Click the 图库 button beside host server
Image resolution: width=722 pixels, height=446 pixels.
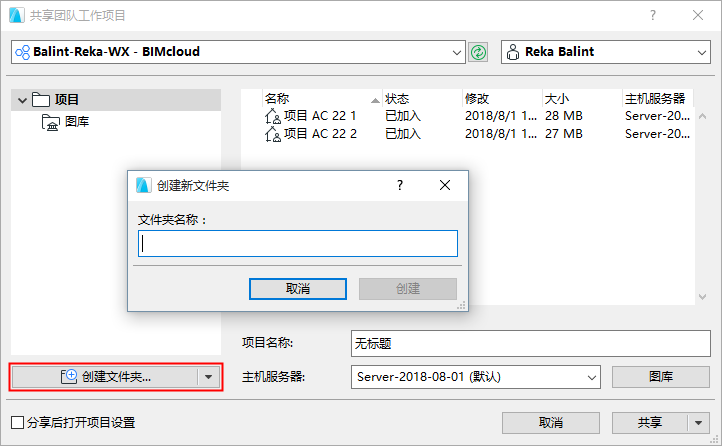pyautogui.click(x=661, y=377)
